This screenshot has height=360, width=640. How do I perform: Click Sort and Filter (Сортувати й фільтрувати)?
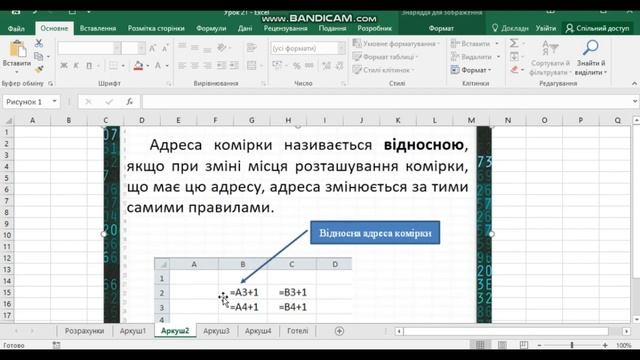[x=550, y=58]
